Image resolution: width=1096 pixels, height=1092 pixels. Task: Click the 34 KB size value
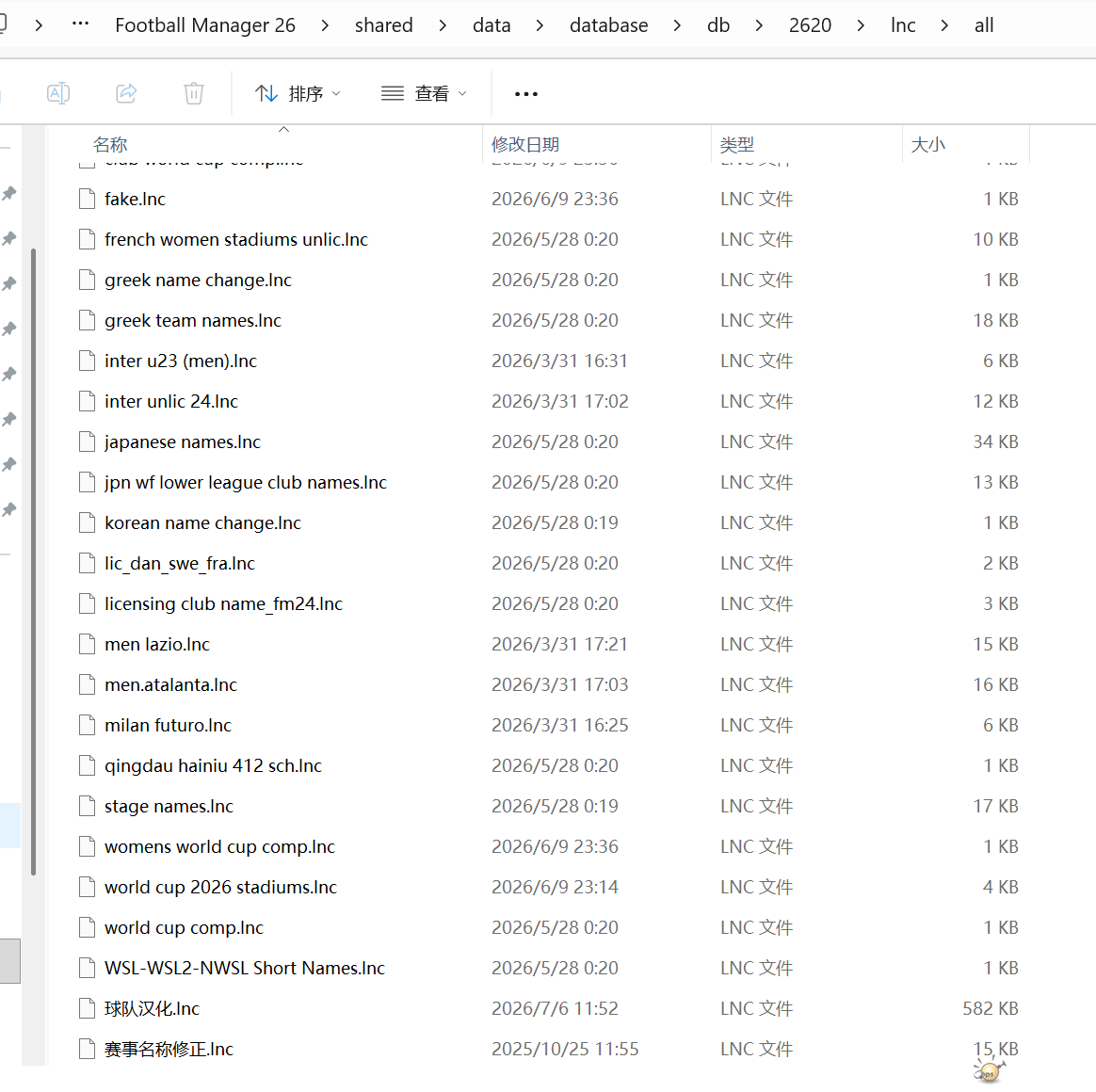point(995,442)
